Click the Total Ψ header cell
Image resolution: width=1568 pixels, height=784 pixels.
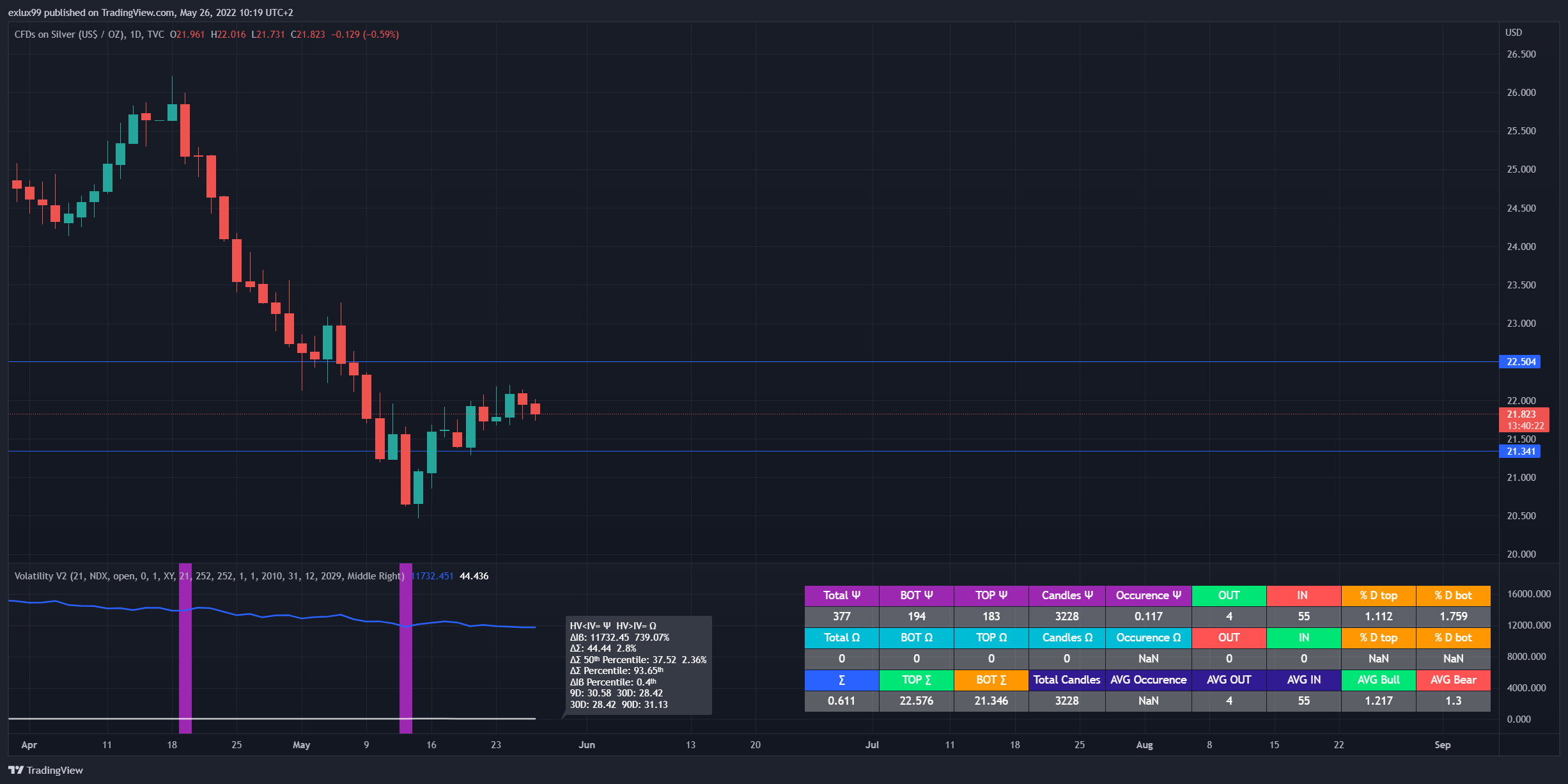(x=841, y=595)
